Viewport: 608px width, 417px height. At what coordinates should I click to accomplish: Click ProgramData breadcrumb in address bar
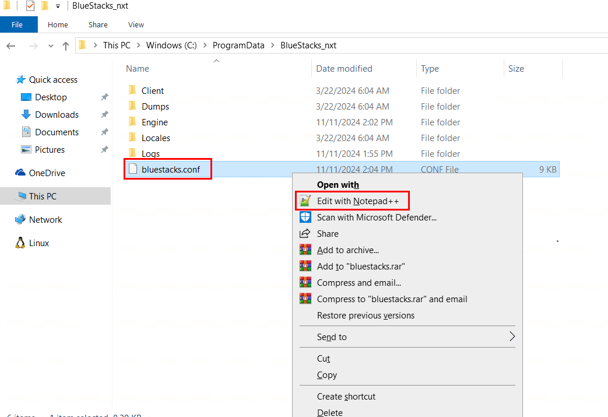click(x=238, y=45)
